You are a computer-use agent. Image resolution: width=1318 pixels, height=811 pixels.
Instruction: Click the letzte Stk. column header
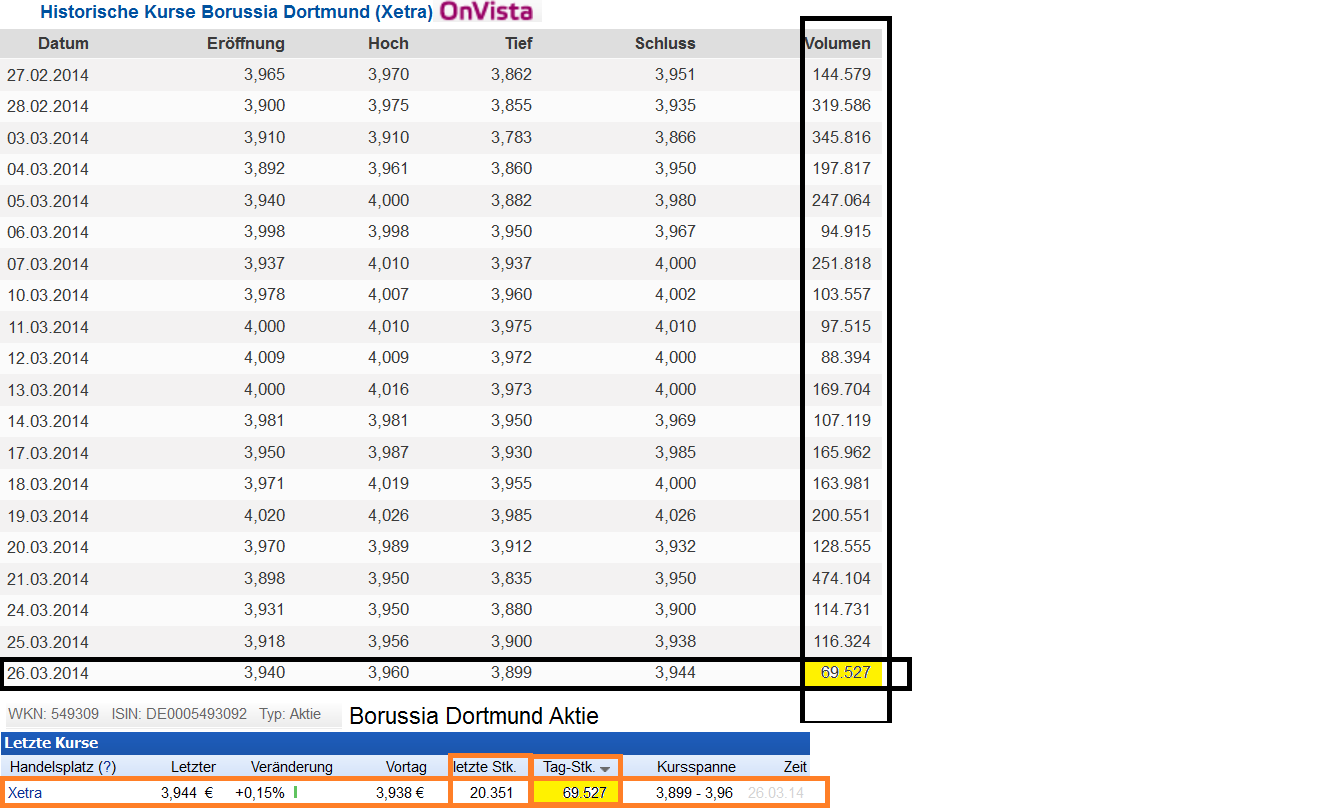485,767
